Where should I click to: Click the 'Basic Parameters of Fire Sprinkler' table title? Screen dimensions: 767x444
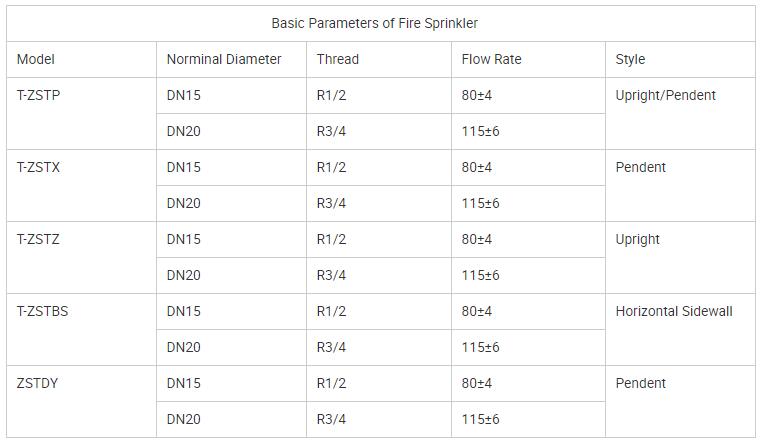coord(381,23)
